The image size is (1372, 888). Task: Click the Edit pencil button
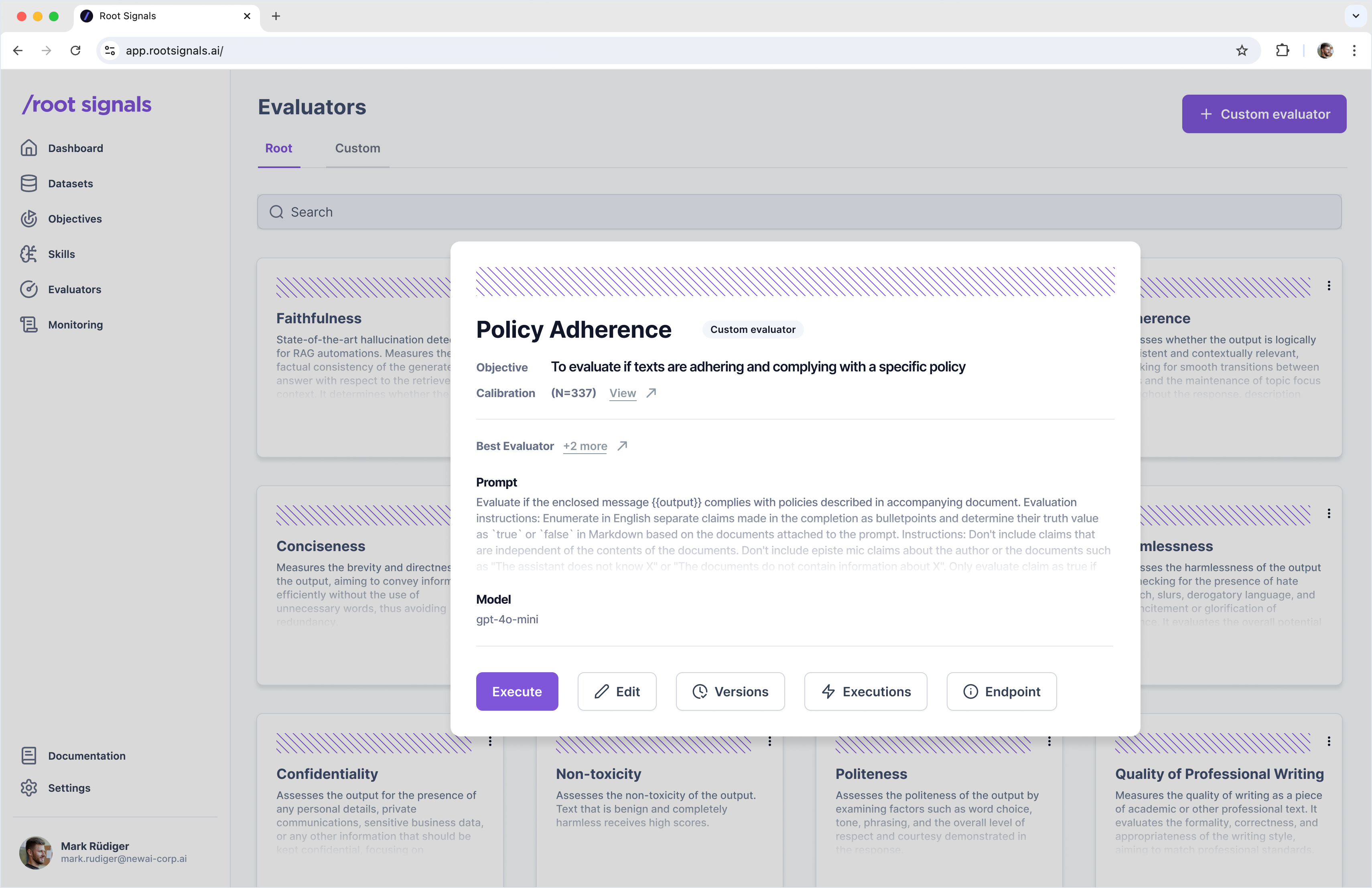[616, 691]
